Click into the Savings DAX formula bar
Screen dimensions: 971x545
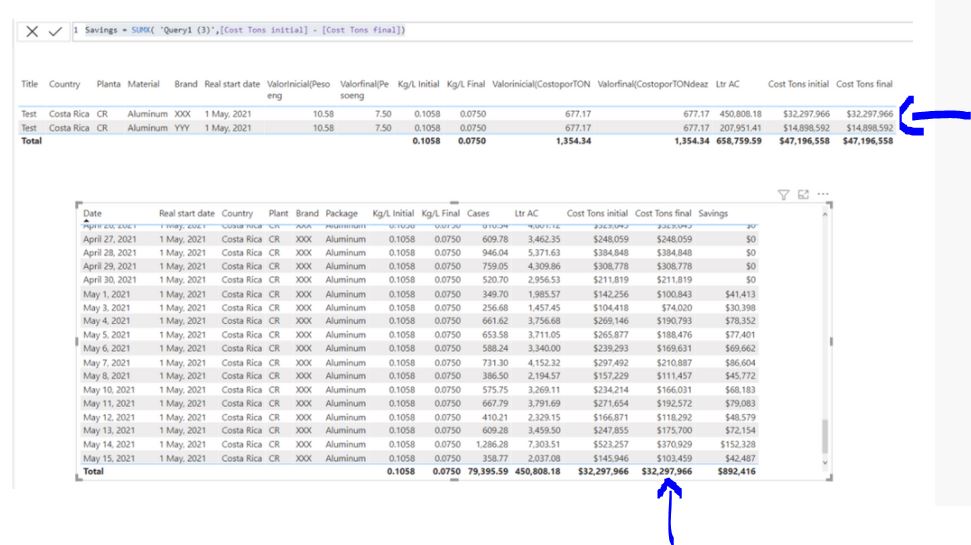492,30
